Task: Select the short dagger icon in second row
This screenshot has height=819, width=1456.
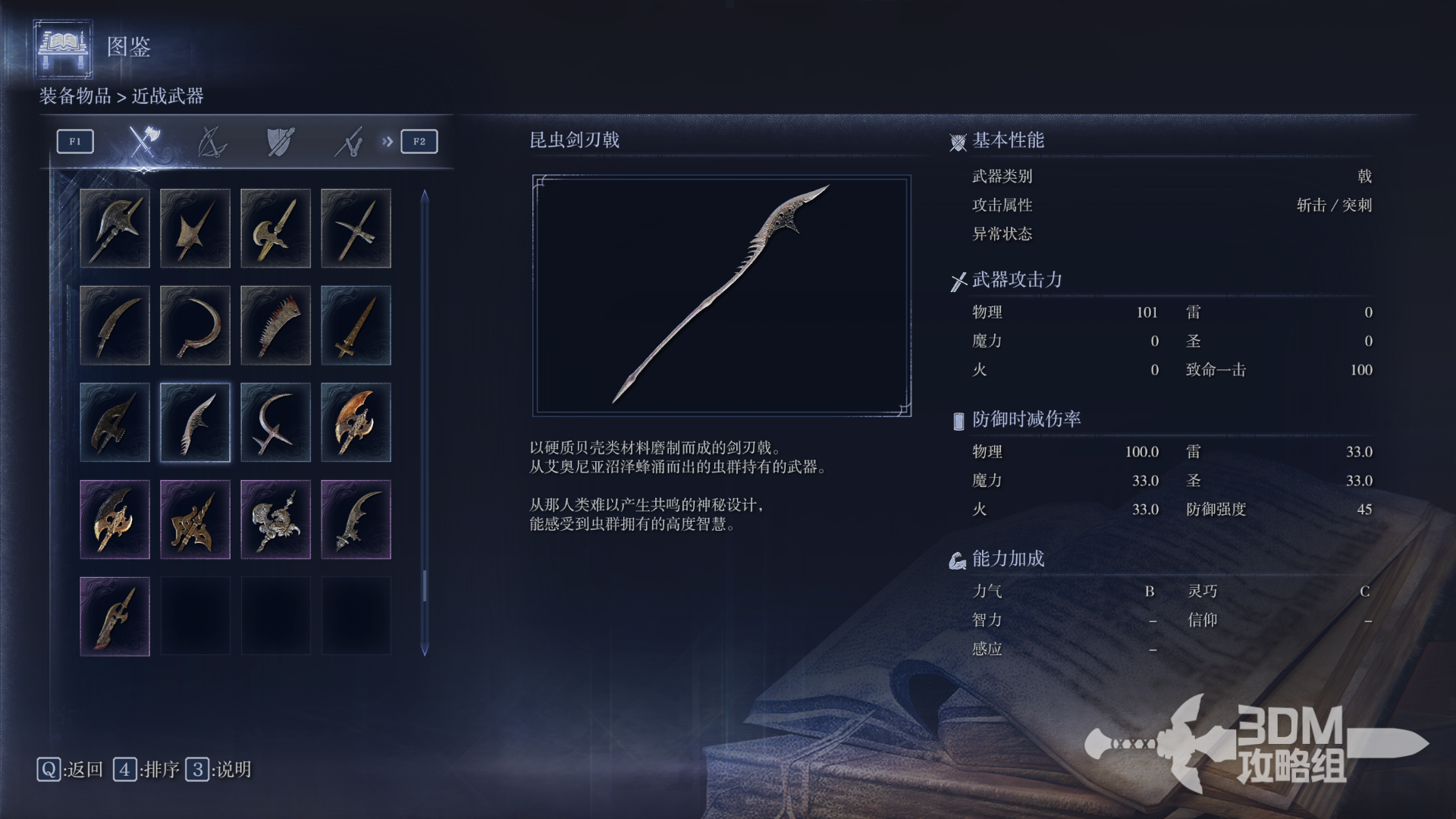Action: 356,325
